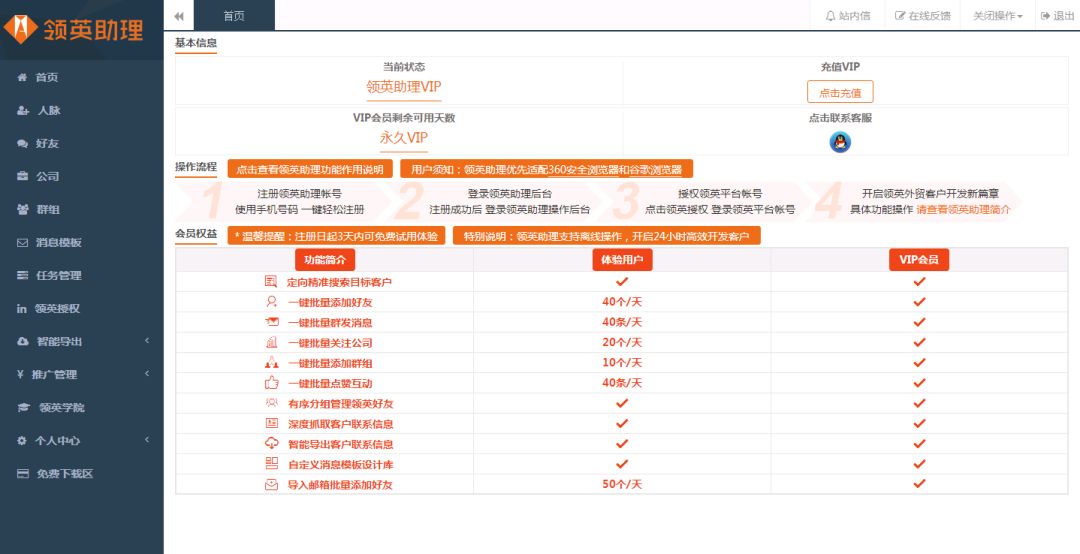The image size is (1080, 554).
Task: Click 退出 to log out
Action: (1057, 16)
